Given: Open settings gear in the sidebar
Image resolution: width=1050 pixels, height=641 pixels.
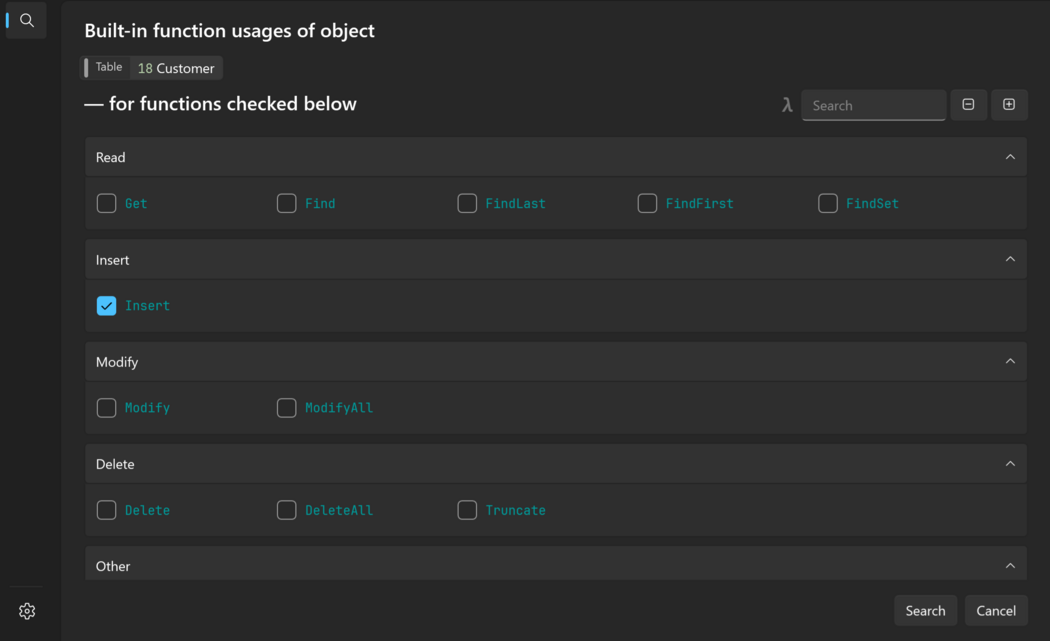Looking at the screenshot, I should point(27,611).
